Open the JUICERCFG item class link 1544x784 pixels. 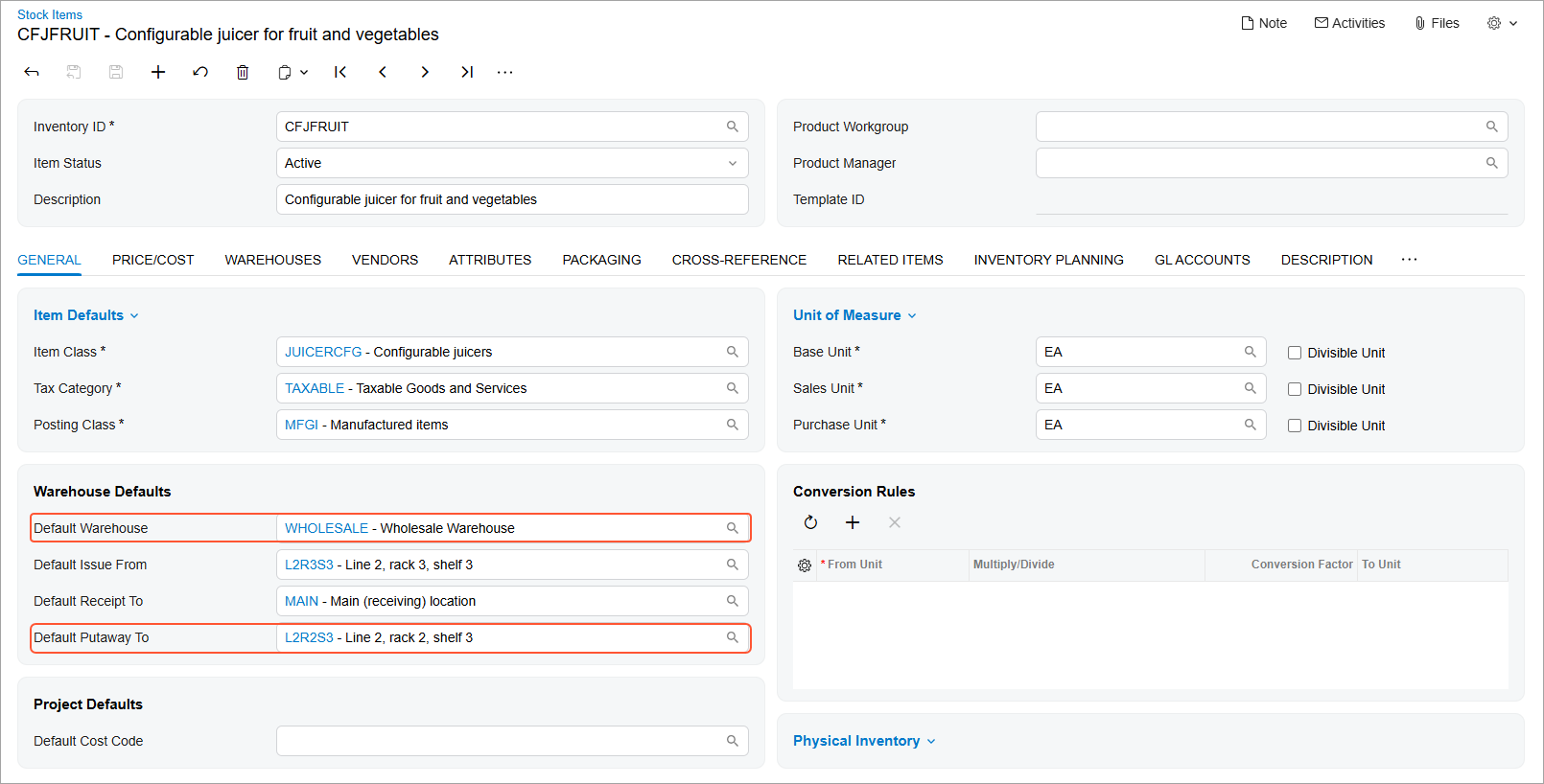(x=323, y=352)
